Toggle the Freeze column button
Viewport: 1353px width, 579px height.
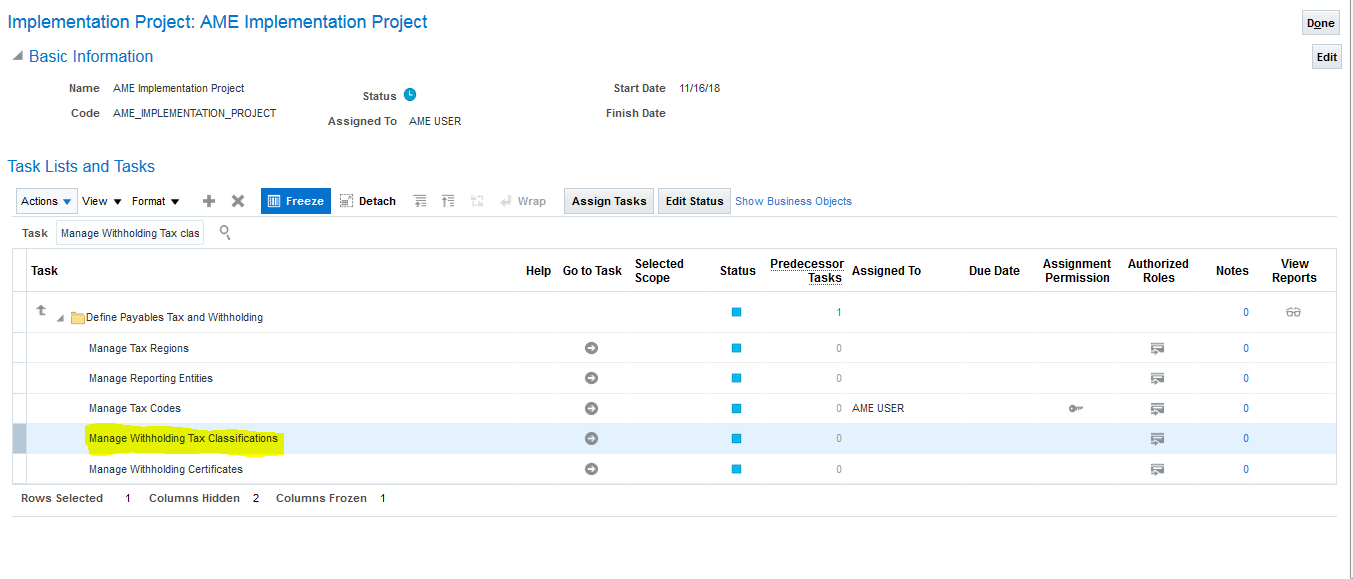[x=295, y=201]
